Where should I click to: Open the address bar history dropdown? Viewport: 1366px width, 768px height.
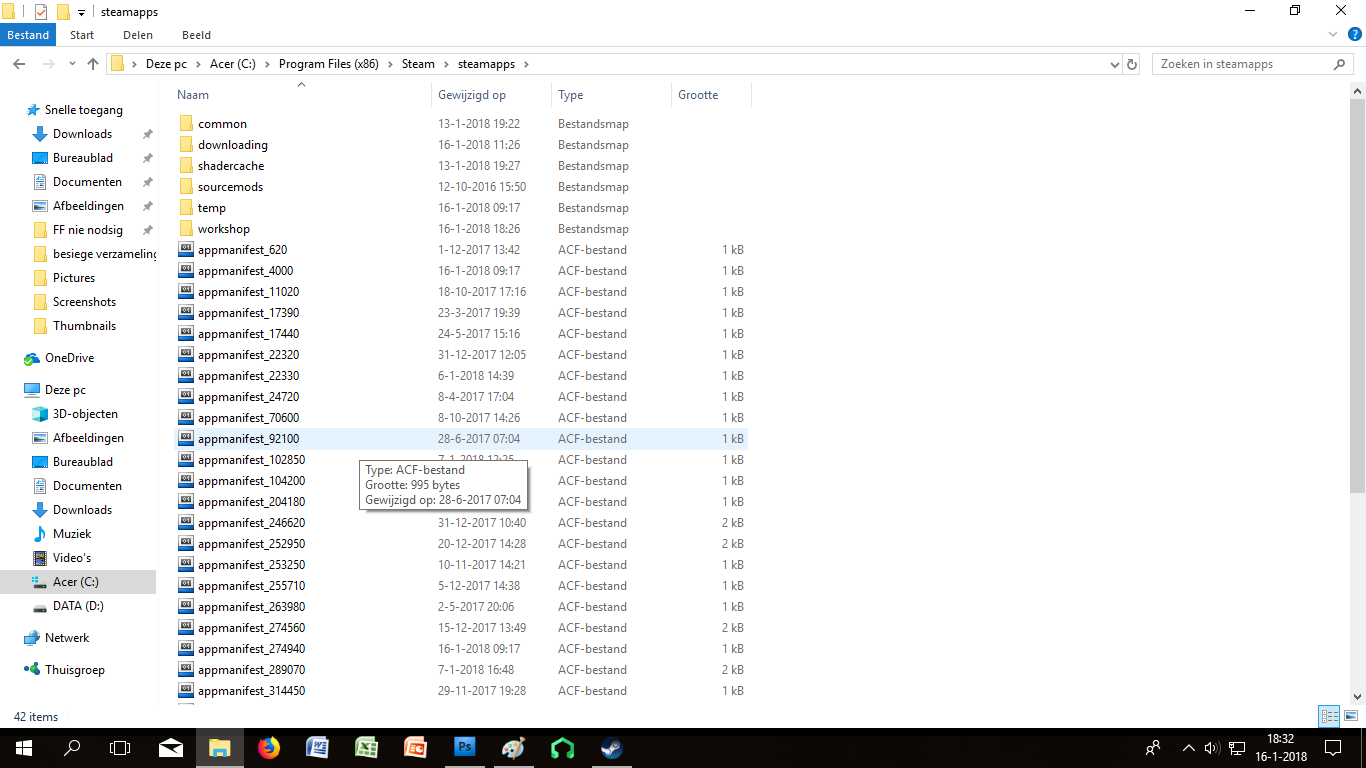(1115, 64)
